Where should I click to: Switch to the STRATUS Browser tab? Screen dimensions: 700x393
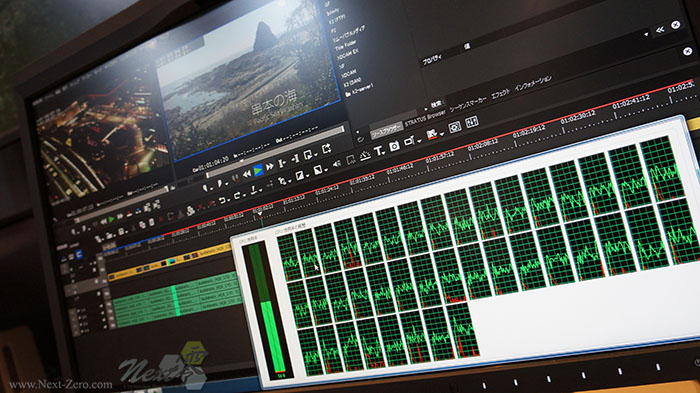425,118
